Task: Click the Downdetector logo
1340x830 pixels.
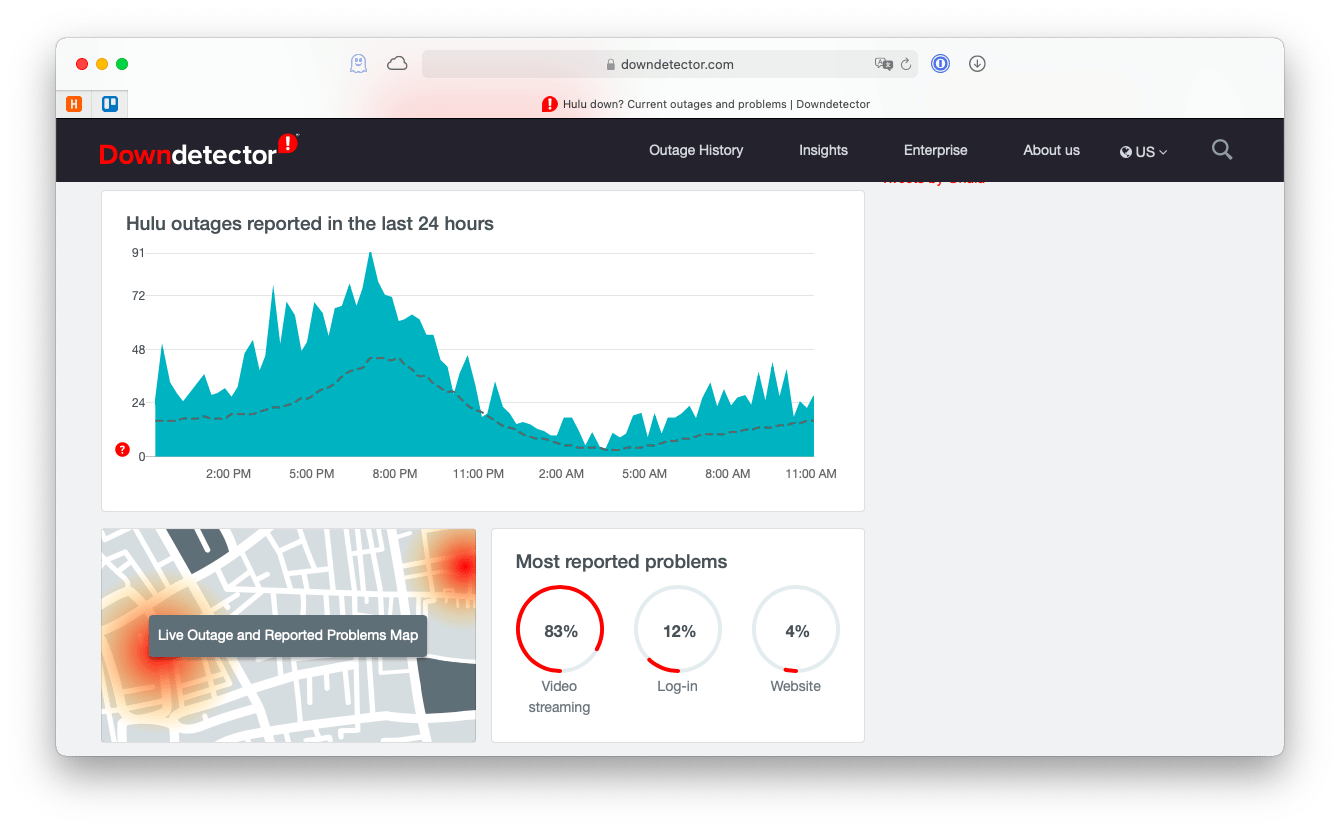Action: [198, 150]
